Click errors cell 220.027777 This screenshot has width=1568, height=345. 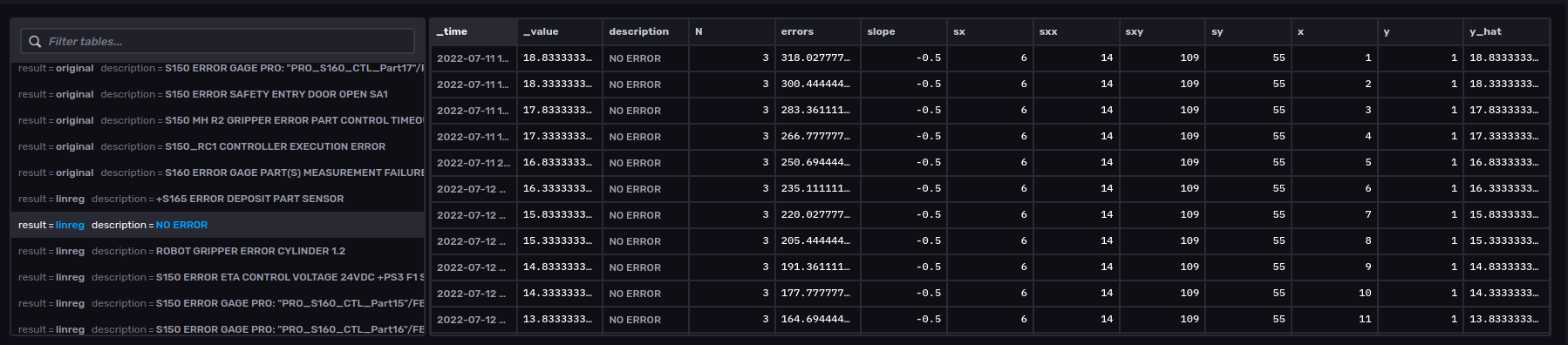point(817,215)
